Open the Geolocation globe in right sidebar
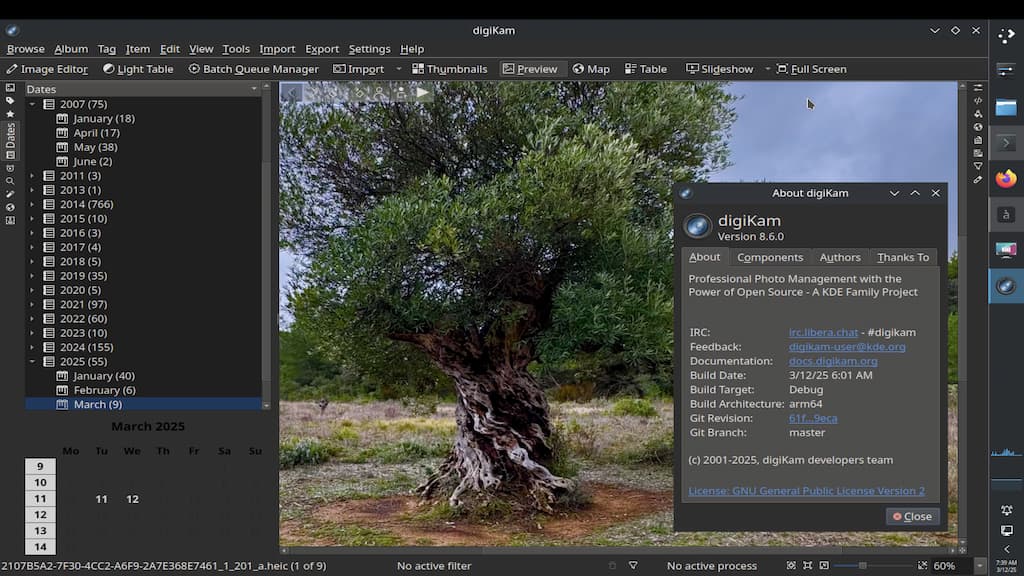Viewport: 1024px width, 576px height. click(978, 127)
